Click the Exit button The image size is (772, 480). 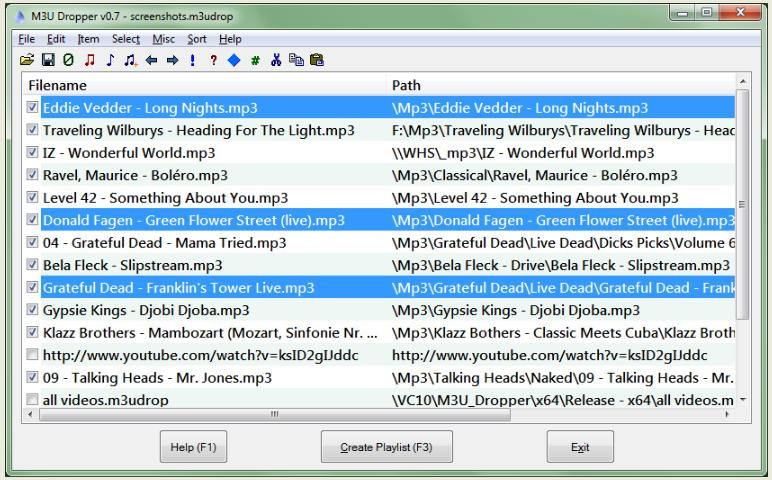pos(580,447)
